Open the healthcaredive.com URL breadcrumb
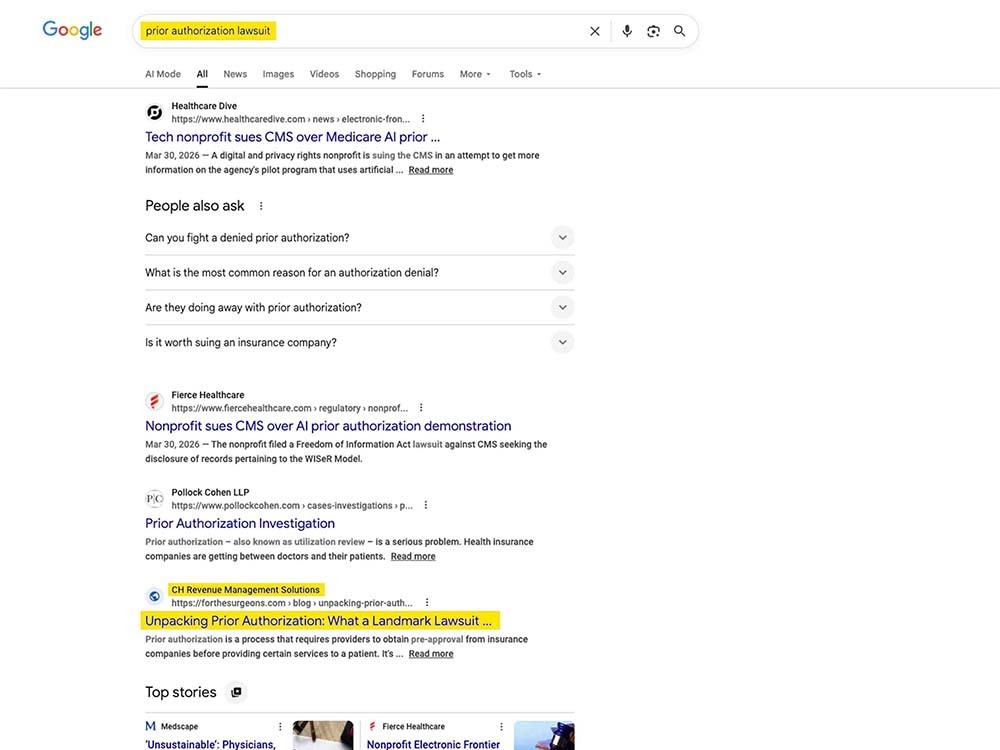 pyautogui.click(x=290, y=119)
